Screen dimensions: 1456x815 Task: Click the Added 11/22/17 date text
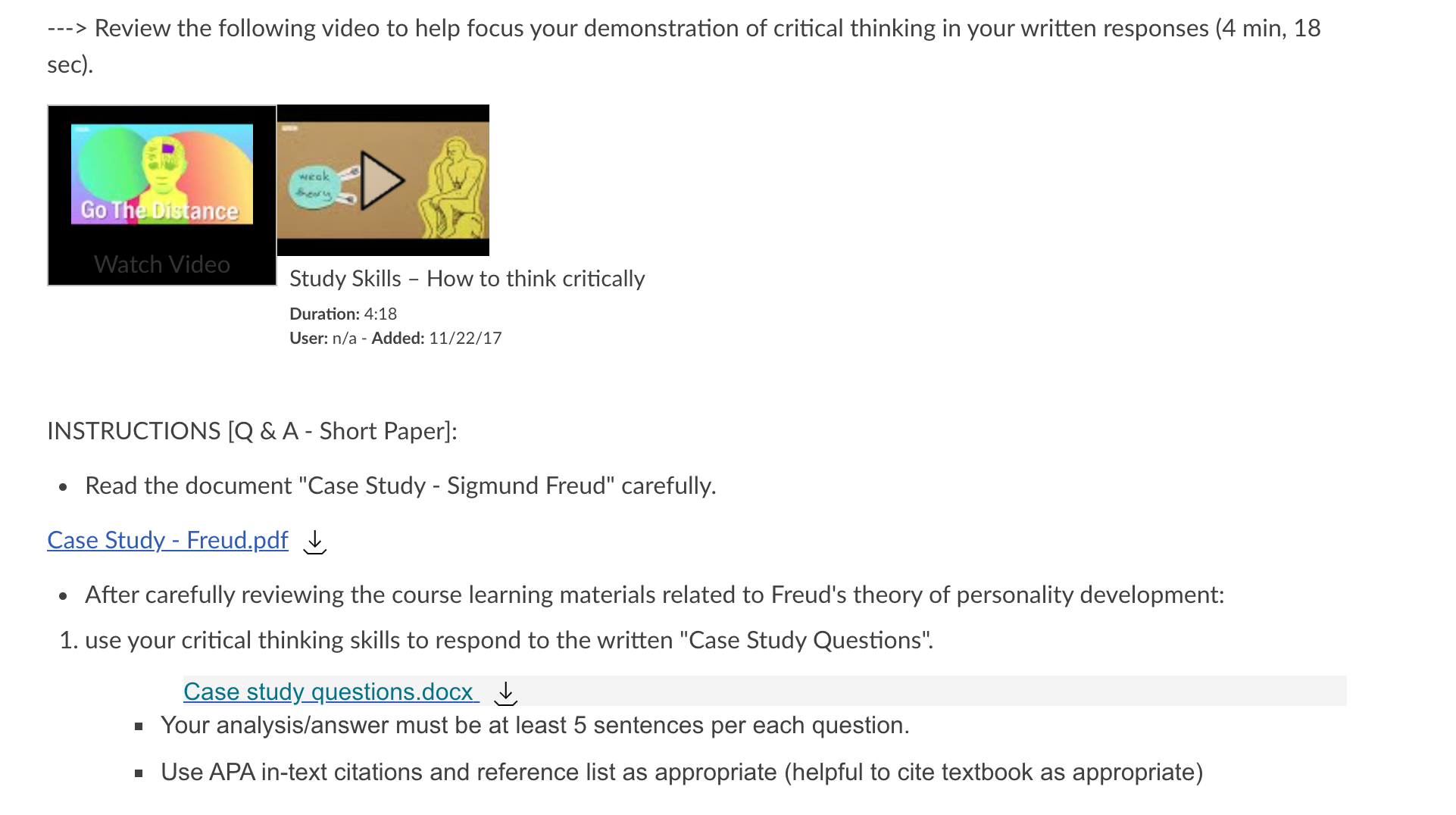click(436, 338)
